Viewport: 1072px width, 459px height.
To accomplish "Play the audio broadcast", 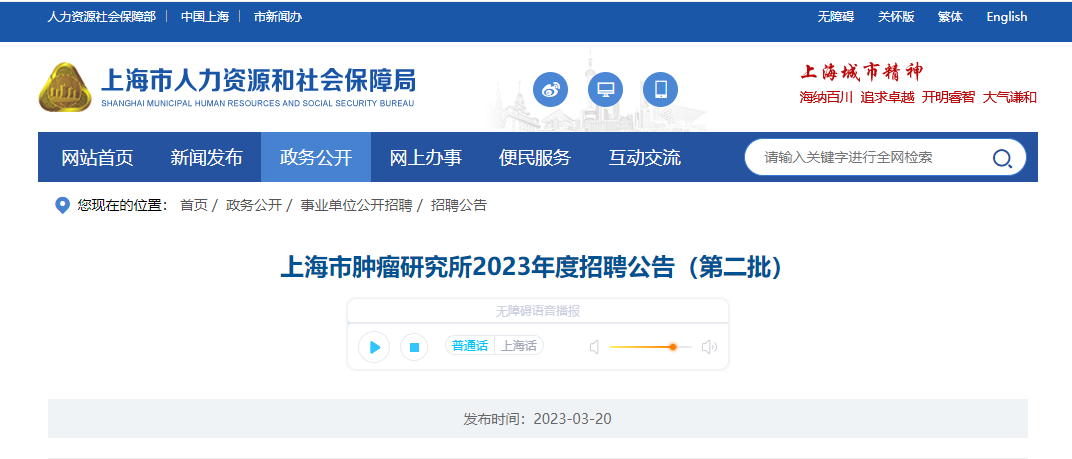I will point(374,347).
